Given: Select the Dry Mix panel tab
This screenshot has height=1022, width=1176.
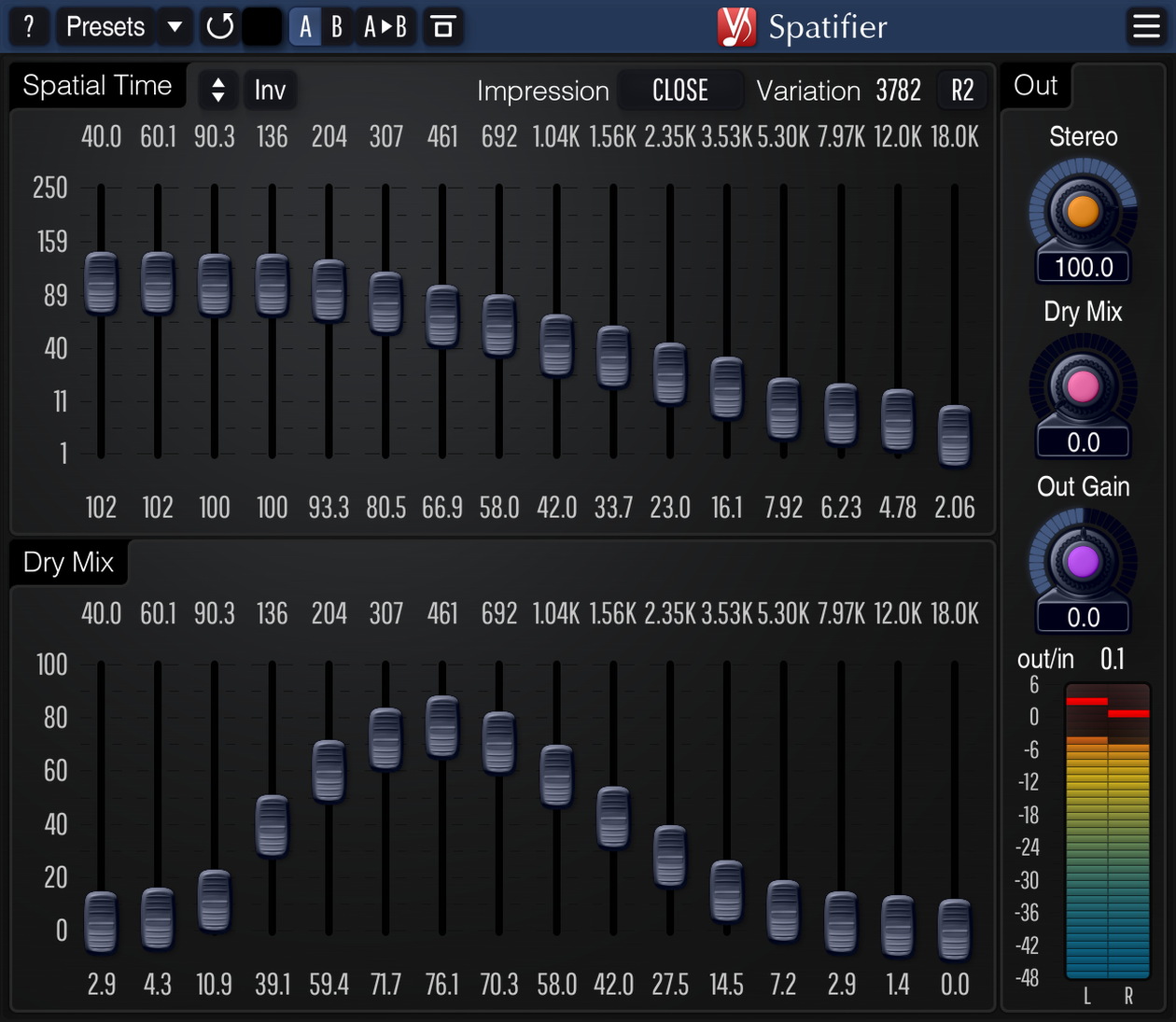Looking at the screenshot, I should (x=67, y=562).
